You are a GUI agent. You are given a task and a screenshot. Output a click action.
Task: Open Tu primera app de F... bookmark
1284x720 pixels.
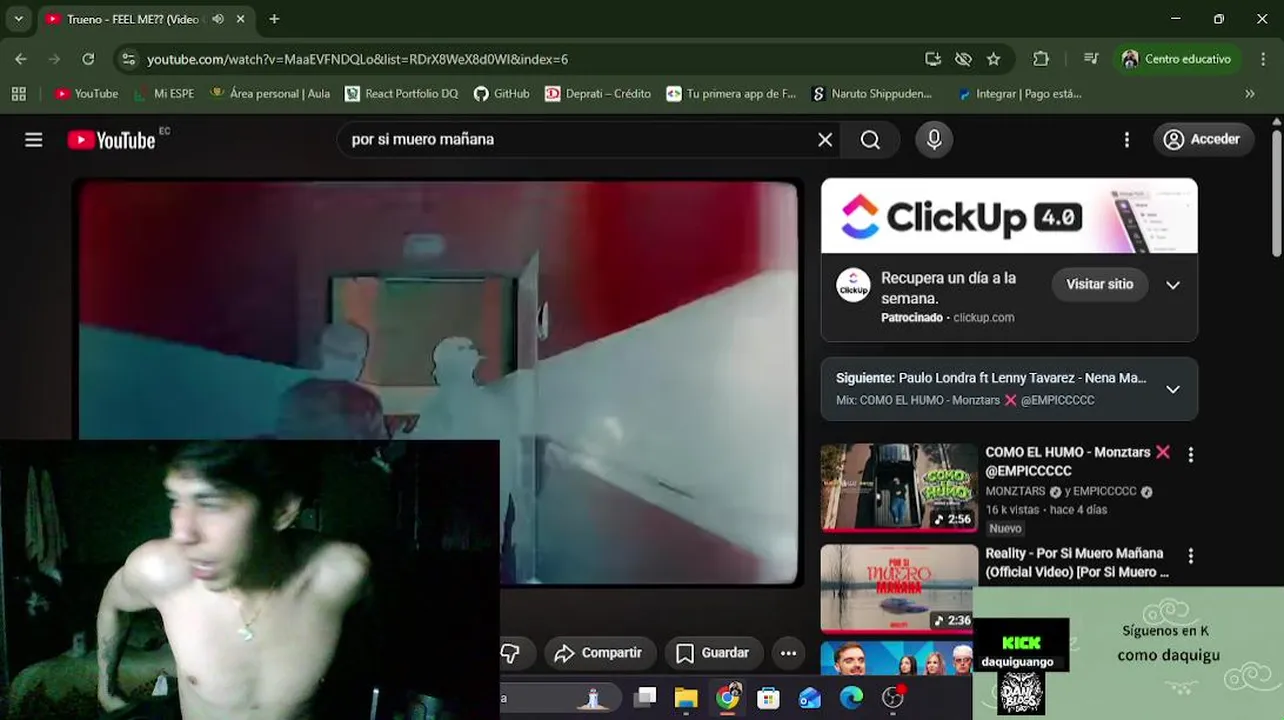731,94
